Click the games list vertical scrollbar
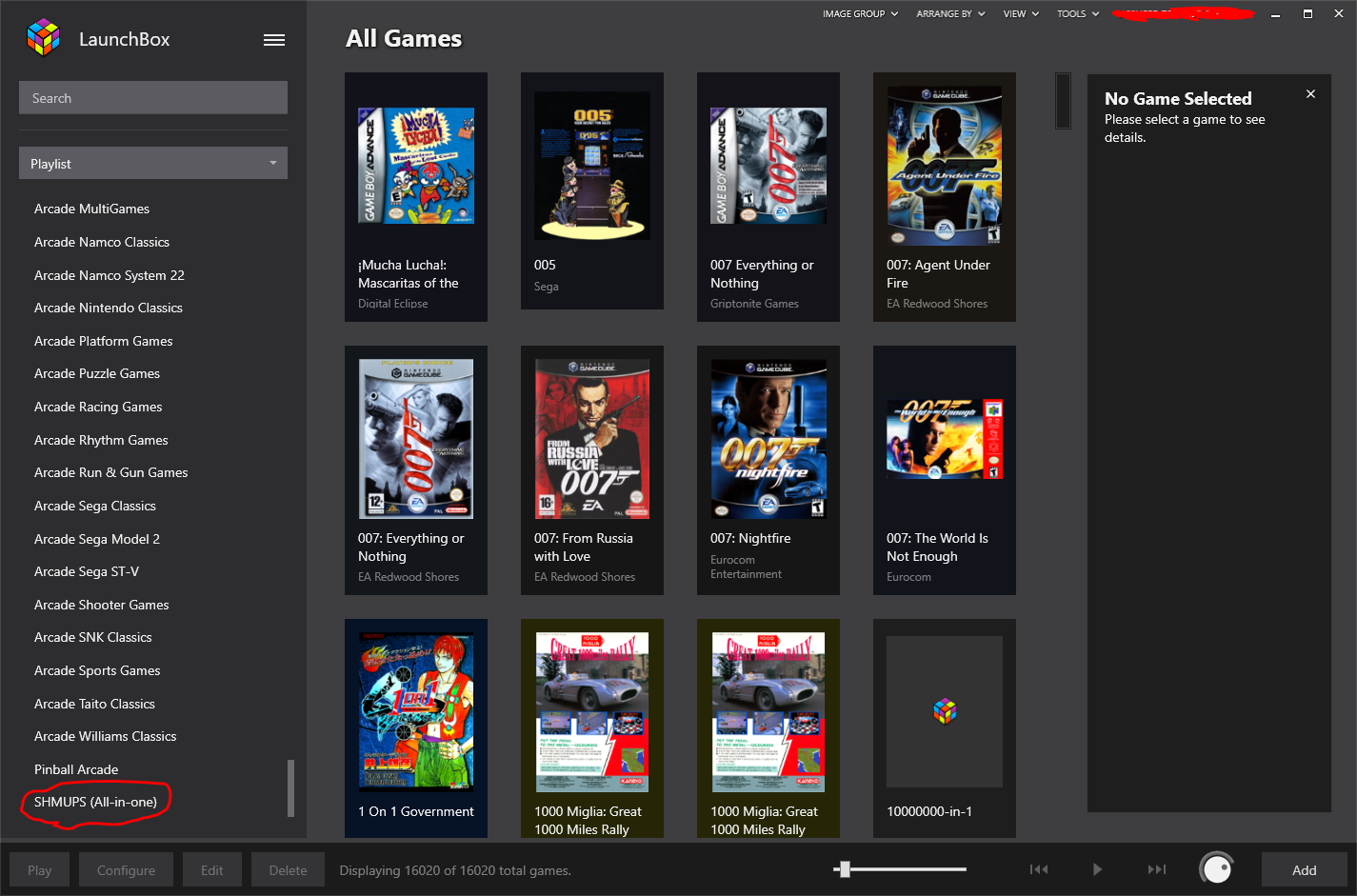Screen dimensions: 1357x896 [x=1064, y=101]
